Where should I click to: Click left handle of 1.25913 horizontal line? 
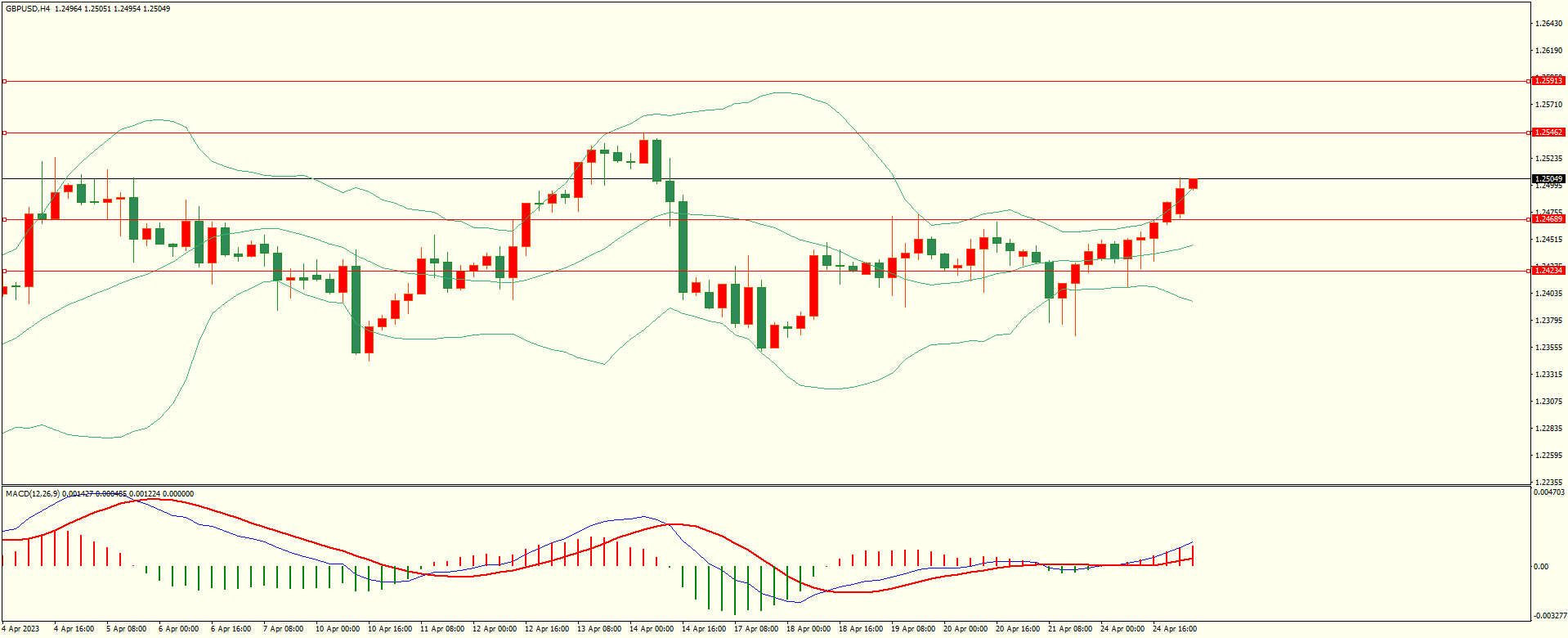pos(4,81)
